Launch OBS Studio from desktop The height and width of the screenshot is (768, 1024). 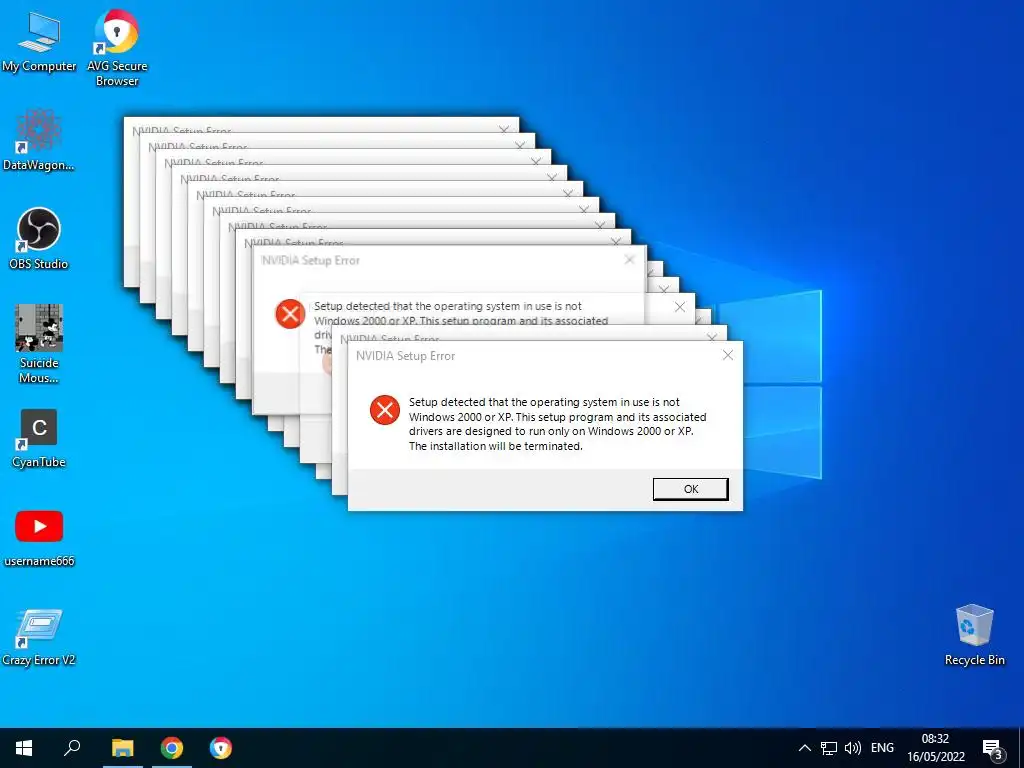pyautogui.click(x=39, y=238)
